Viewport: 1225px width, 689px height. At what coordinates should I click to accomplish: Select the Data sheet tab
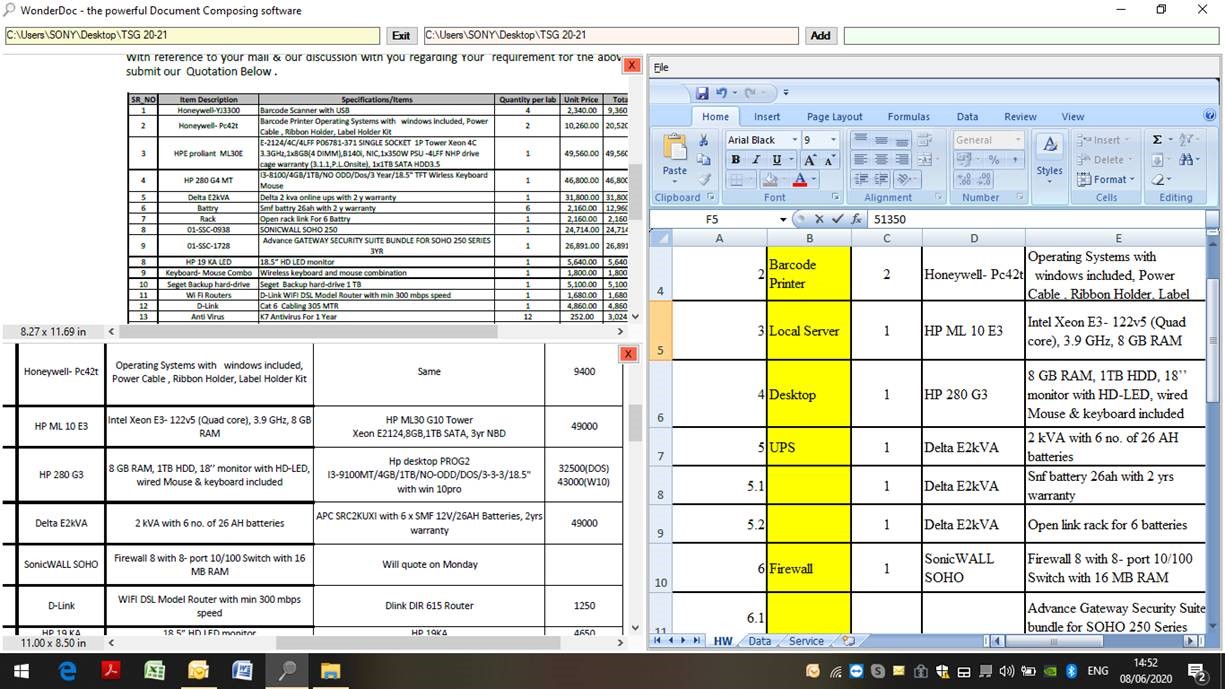[760, 641]
